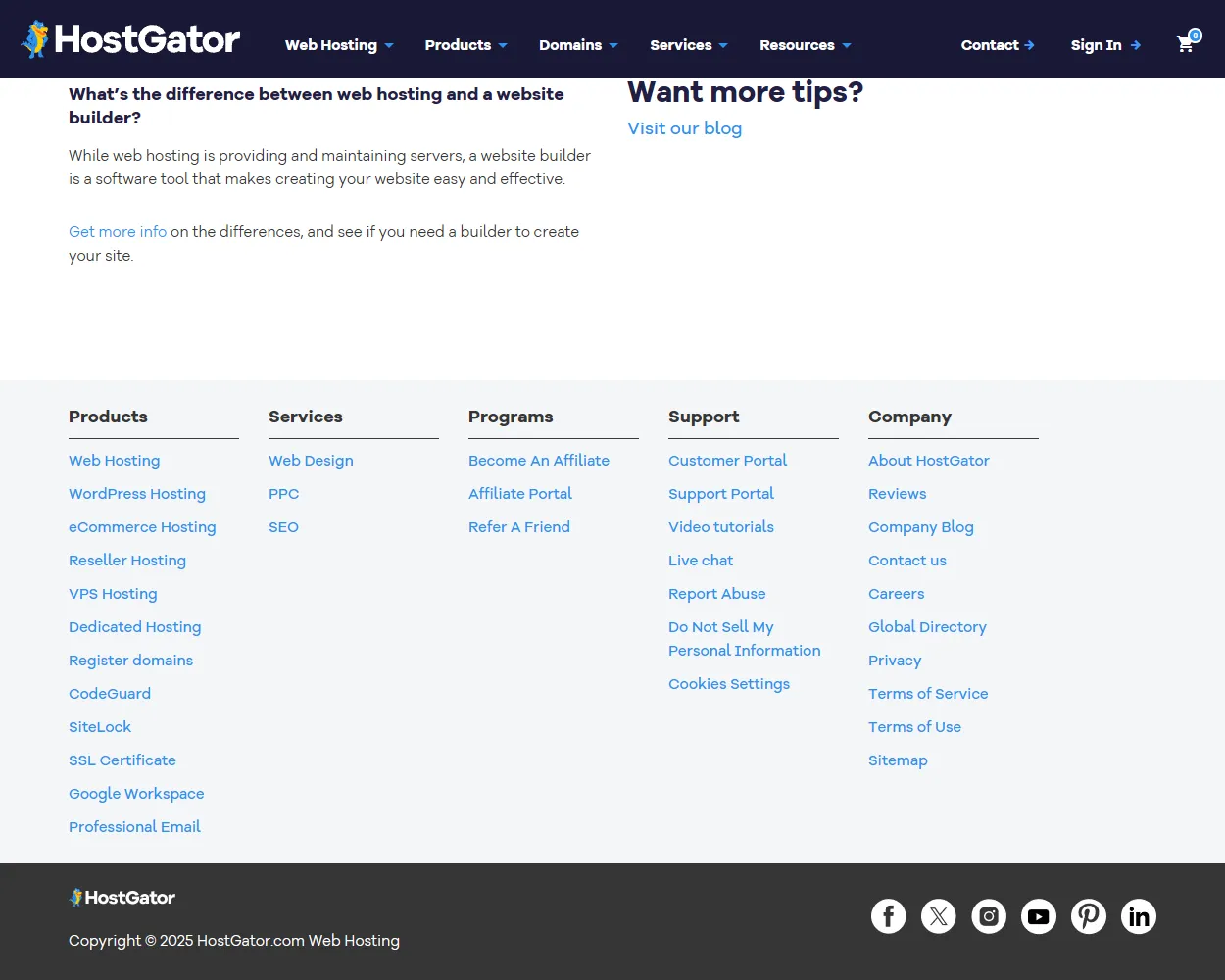Start Live chat
Screen dimensions: 1225x980
(x=701, y=561)
